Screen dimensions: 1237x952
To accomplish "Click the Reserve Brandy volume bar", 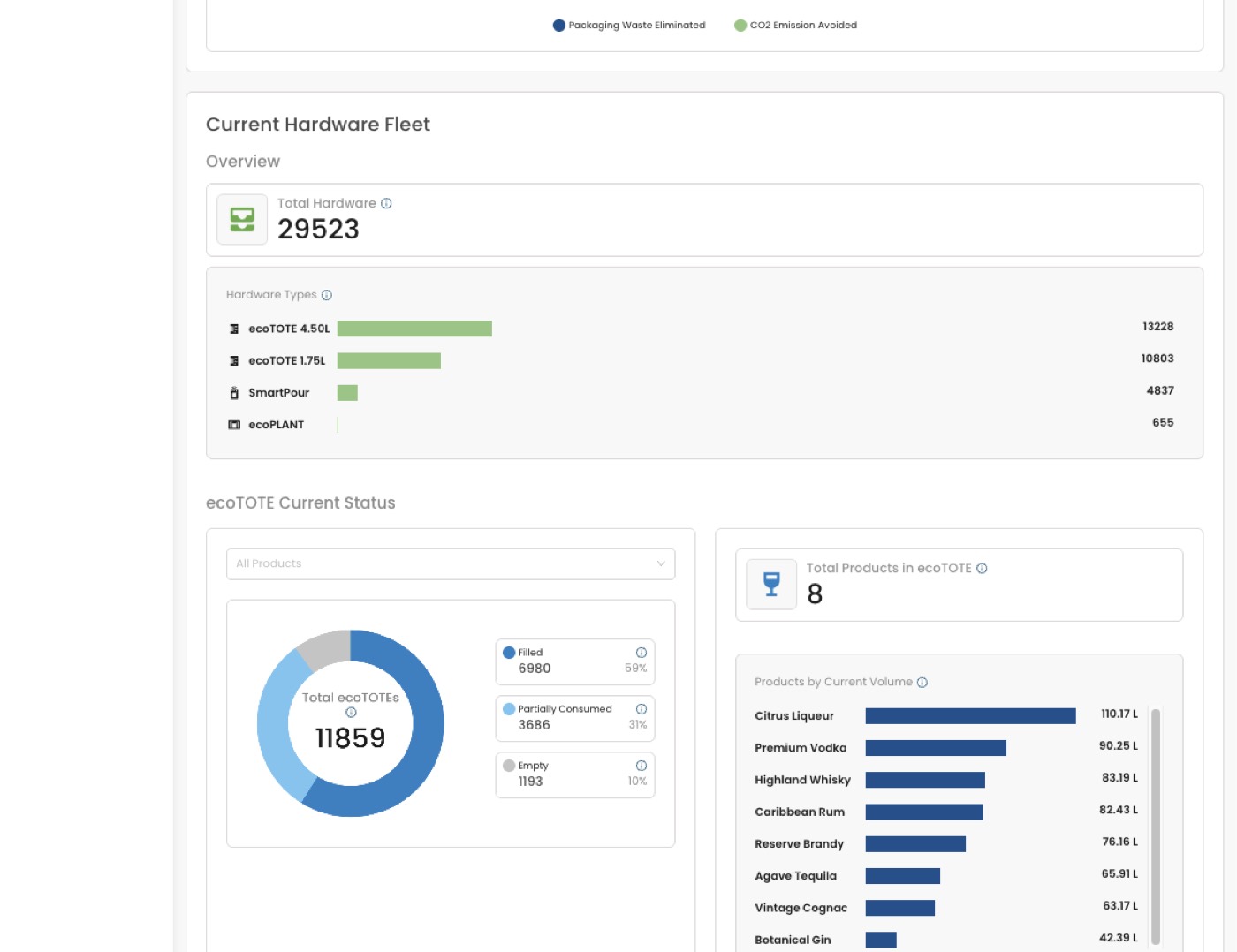I will pos(915,843).
